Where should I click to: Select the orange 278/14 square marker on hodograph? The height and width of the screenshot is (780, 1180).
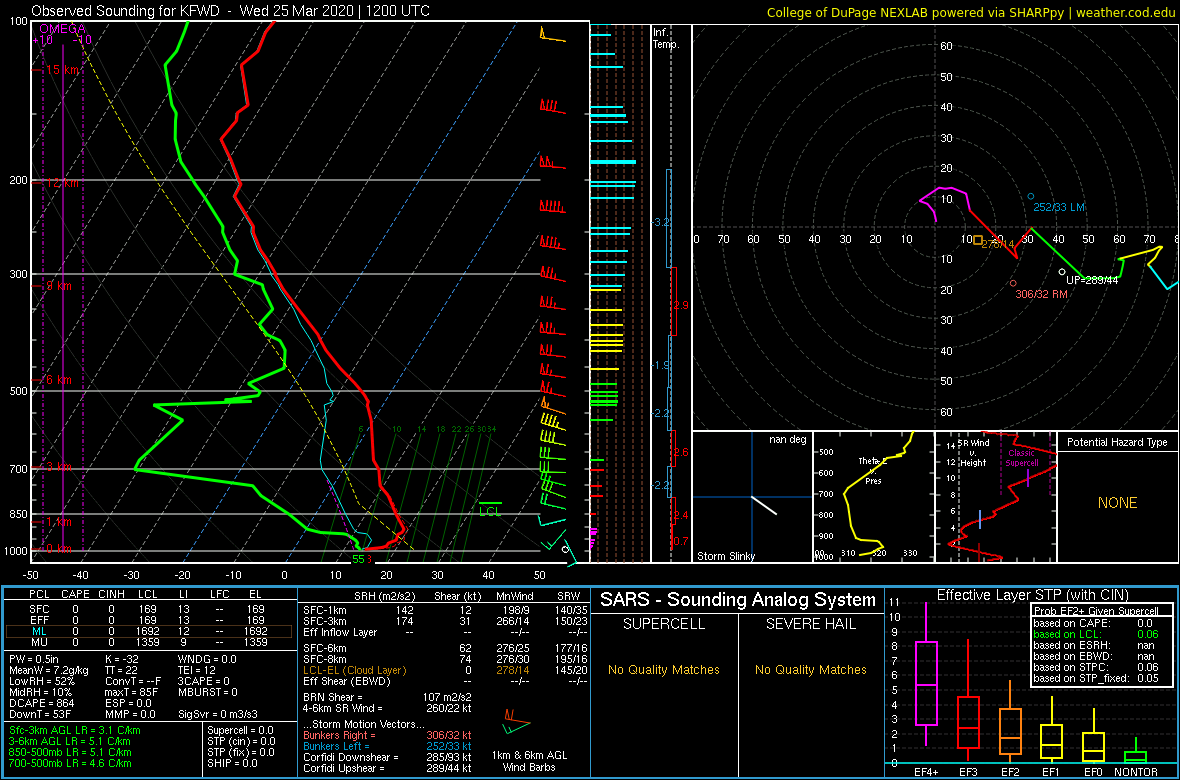(x=978, y=240)
